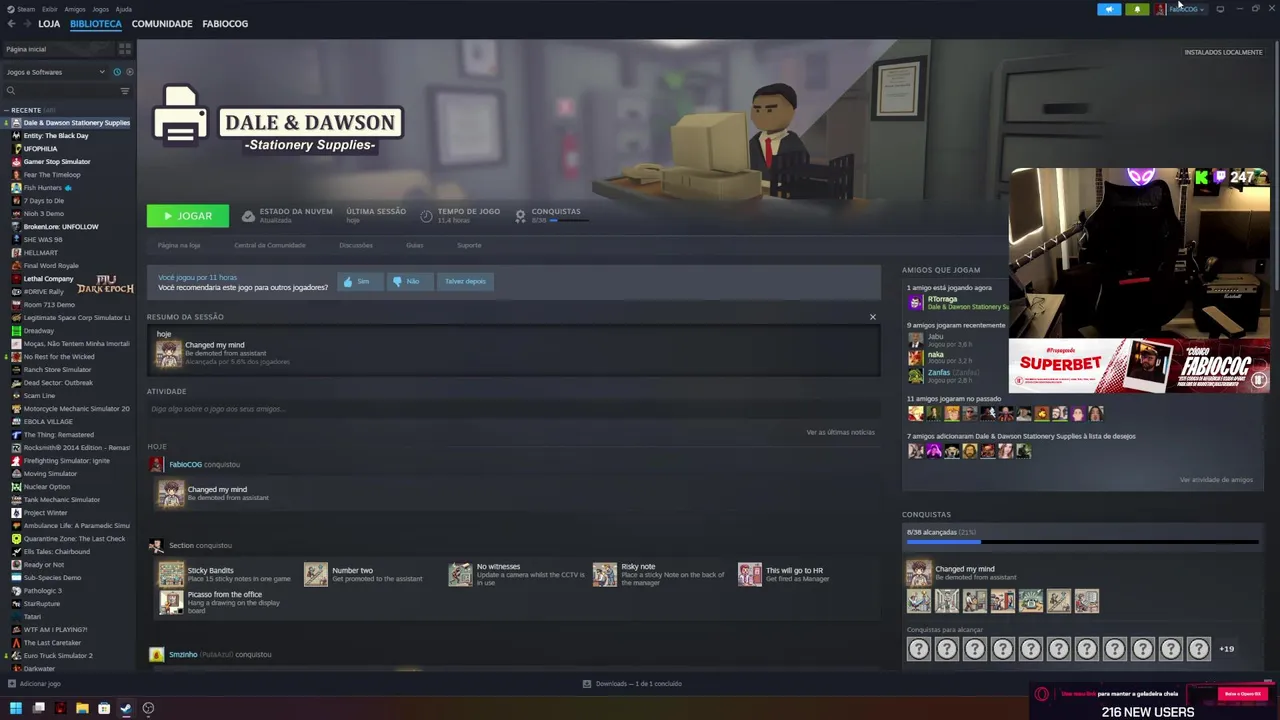Open Ver as últimas notícias link
This screenshot has width=1280, height=720.
click(840, 432)
